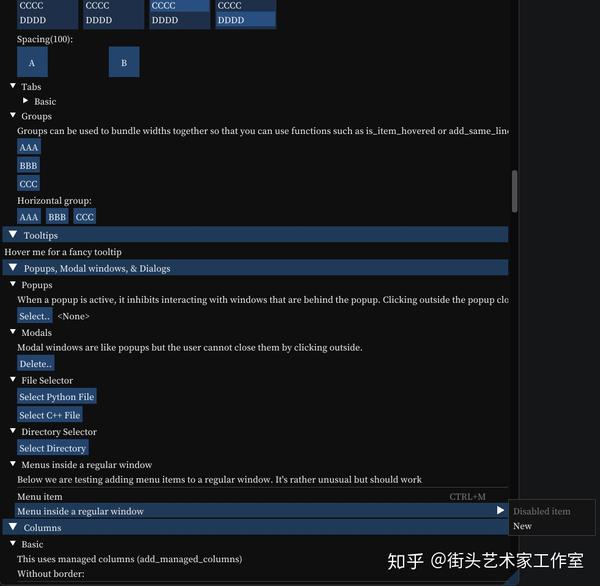Collapse the Basic node under Columns
The width and height of the screenshot is (600, 586).
[13, 544]
